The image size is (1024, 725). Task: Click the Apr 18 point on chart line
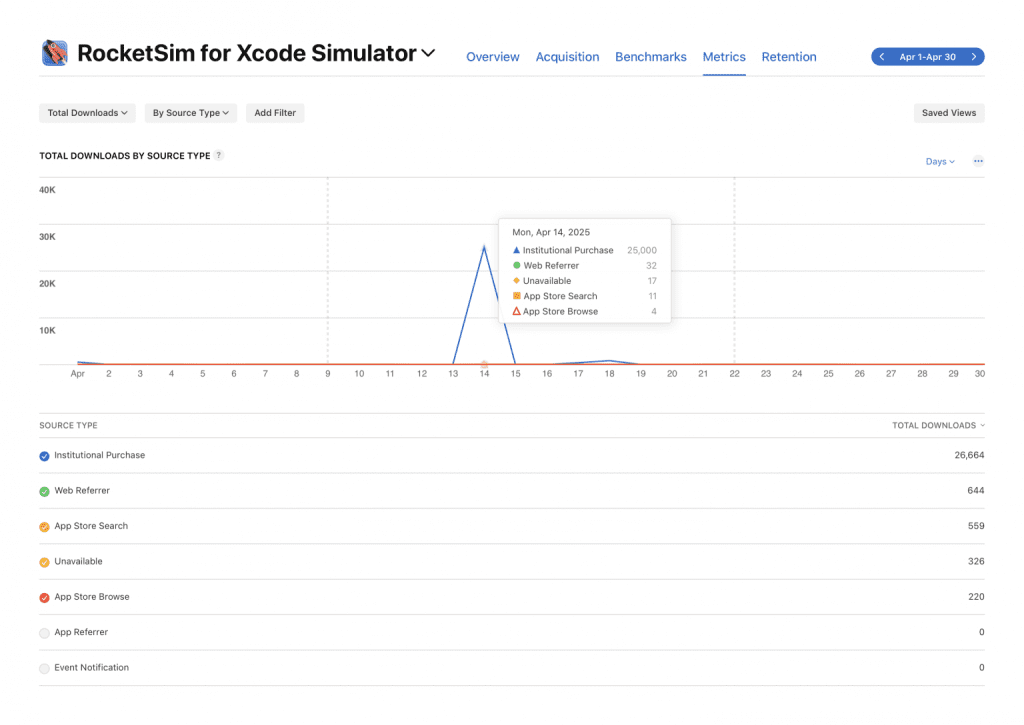point(609,361)
